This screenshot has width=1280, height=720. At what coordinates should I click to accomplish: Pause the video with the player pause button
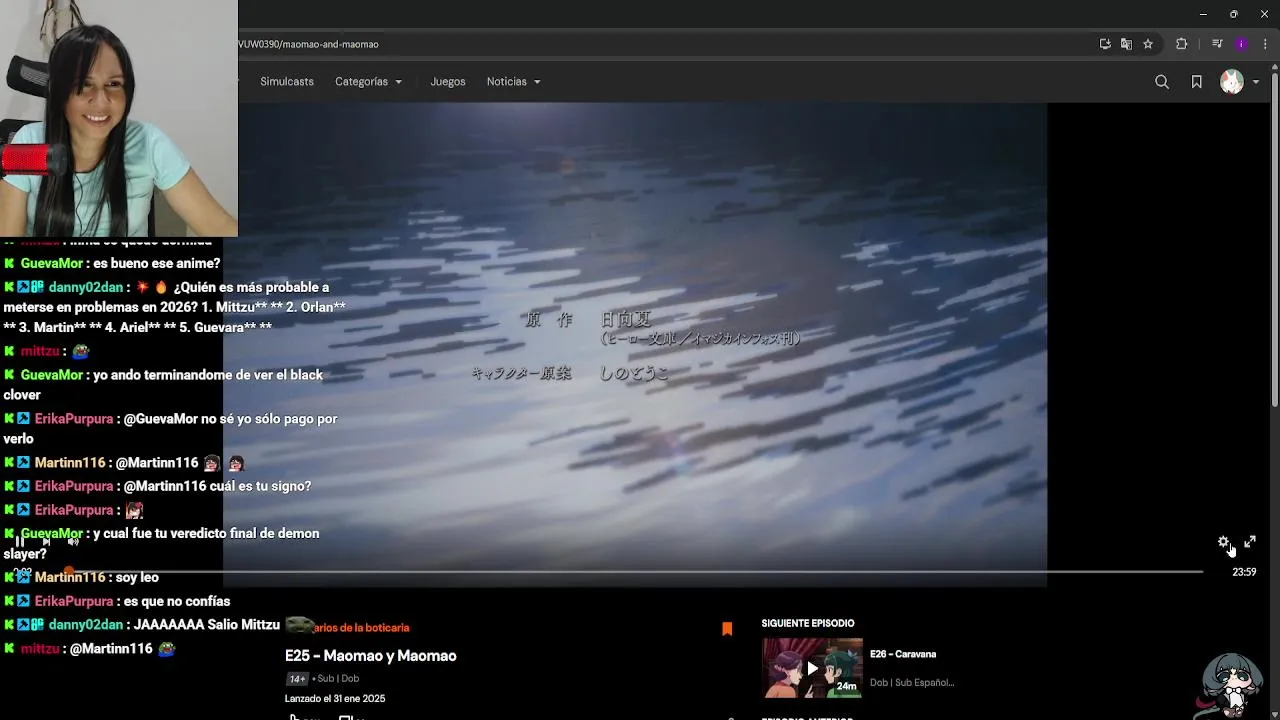pyautogui.click(x=19, y=542)
